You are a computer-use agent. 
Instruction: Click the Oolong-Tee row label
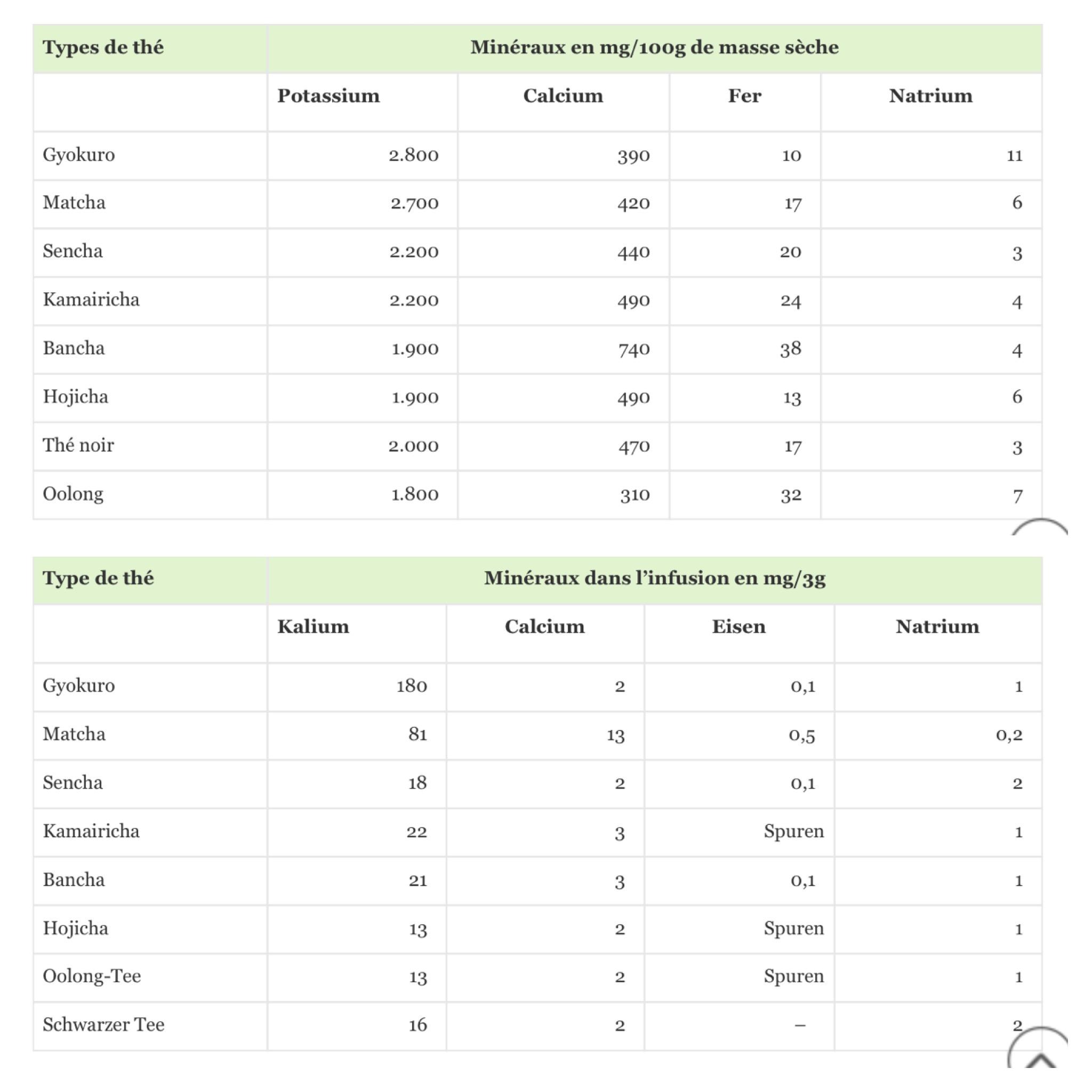pyautogui.click(x=92, y=977)
